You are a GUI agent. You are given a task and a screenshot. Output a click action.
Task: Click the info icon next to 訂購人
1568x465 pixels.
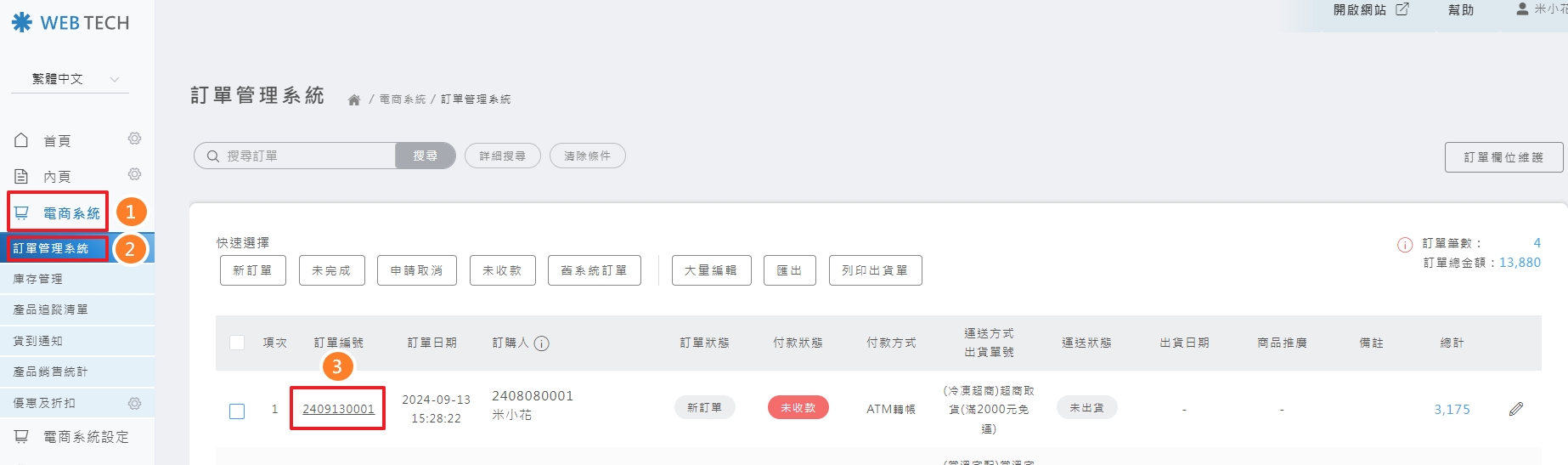(x=541, y=343)
